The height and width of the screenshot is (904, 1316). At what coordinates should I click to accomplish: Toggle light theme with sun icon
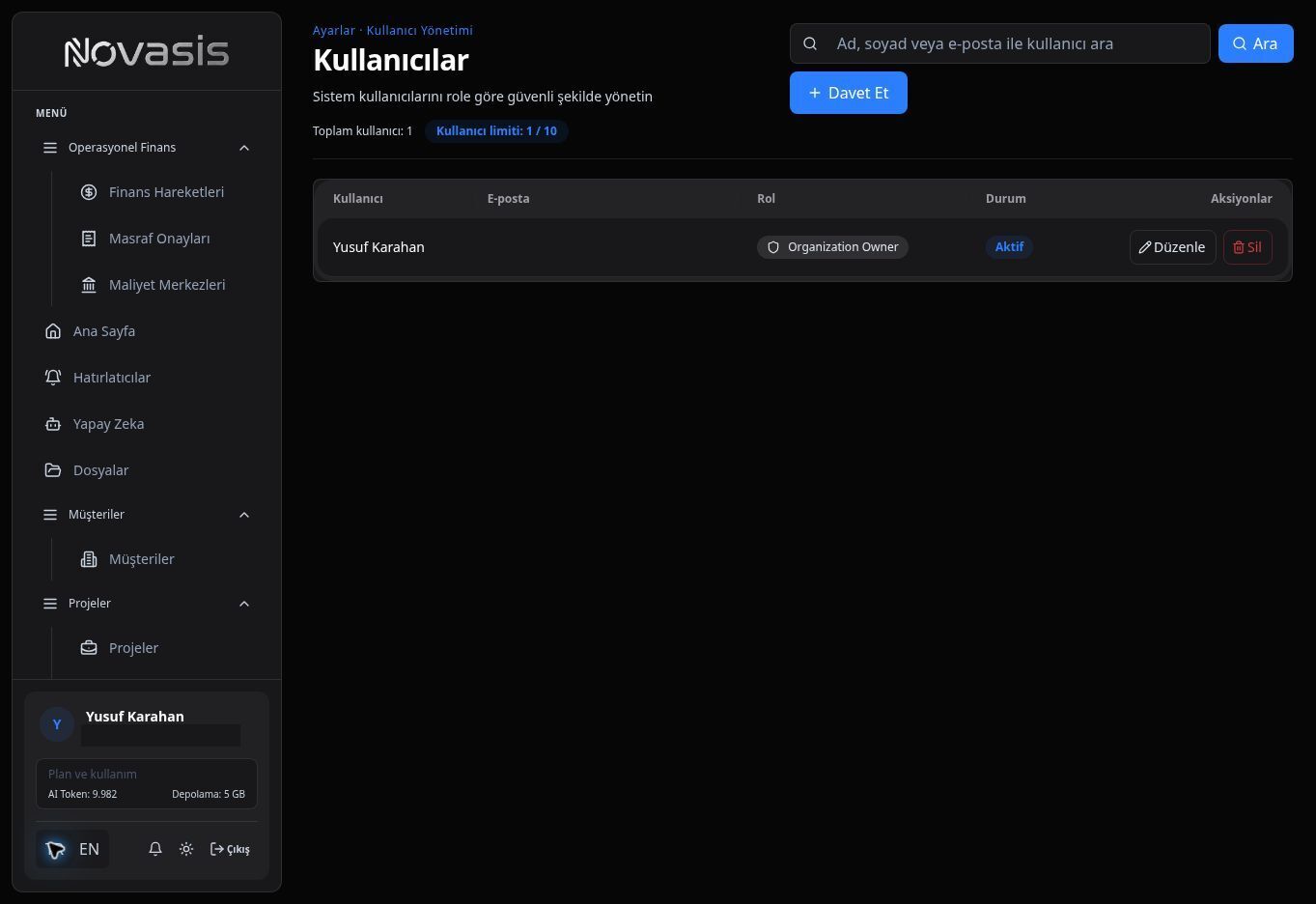[x=186, y=849]
